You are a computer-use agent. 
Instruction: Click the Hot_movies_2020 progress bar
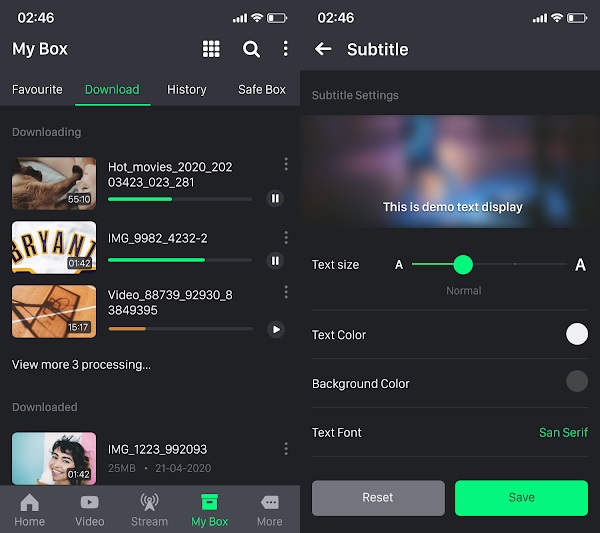[x=180, y=199]
